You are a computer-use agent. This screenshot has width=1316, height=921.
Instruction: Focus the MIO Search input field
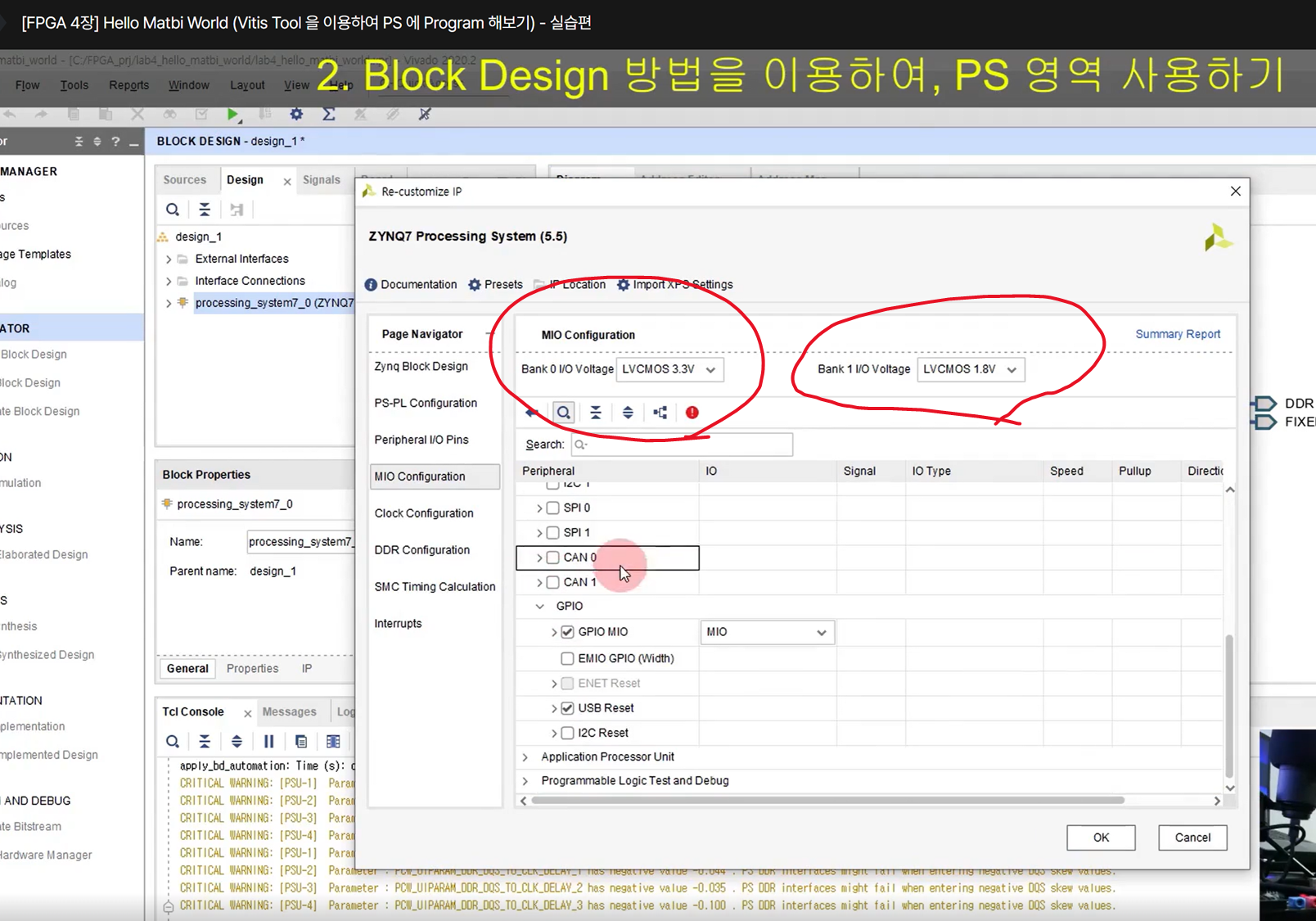(682, 445)
